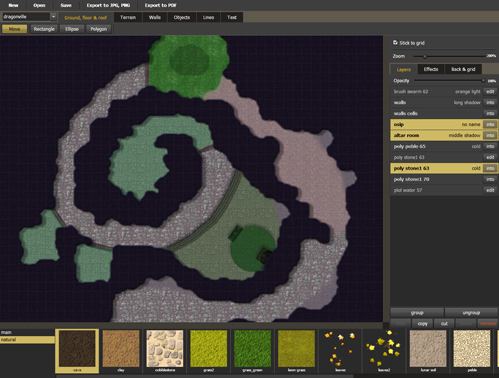
Task: Choose the clay texture thumbnail
Action: click(x=121, y=351)
